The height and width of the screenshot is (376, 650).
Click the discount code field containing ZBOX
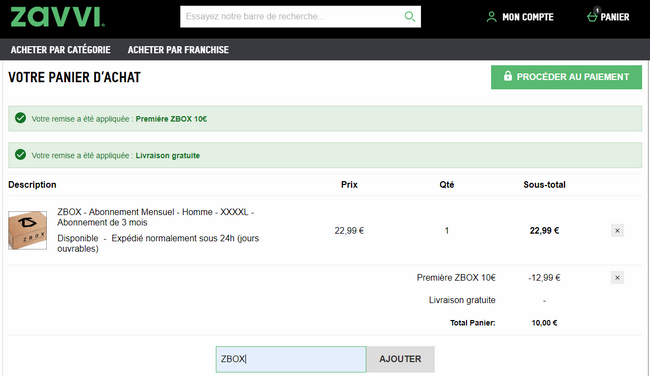pyautogui.click(x=291, y=359)
